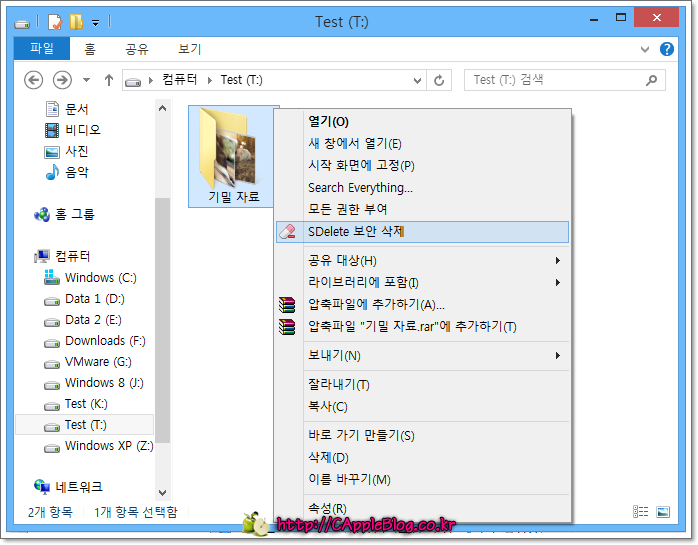Open 음악 library in the navigation pane
The width and height of the screenshot is (698, 545).
click(67, 172)
